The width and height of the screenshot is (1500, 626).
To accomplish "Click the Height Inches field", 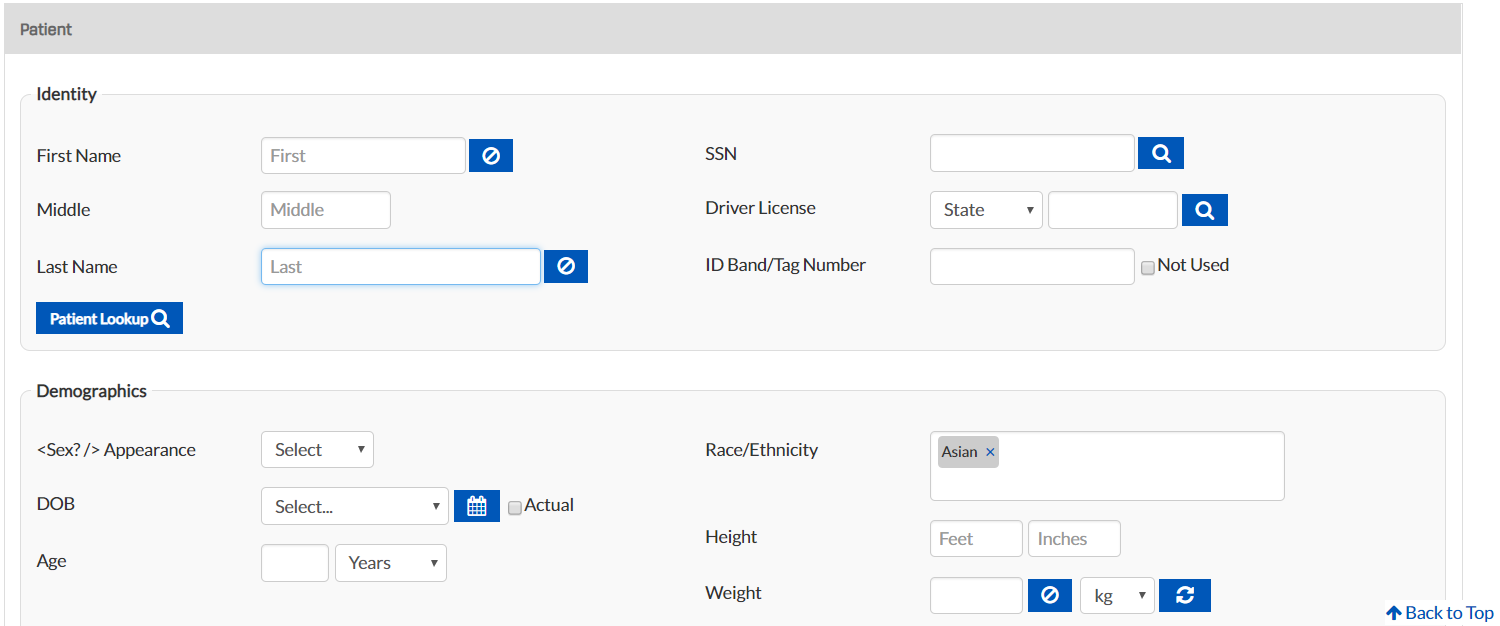I will click(x=1074, y=538).
